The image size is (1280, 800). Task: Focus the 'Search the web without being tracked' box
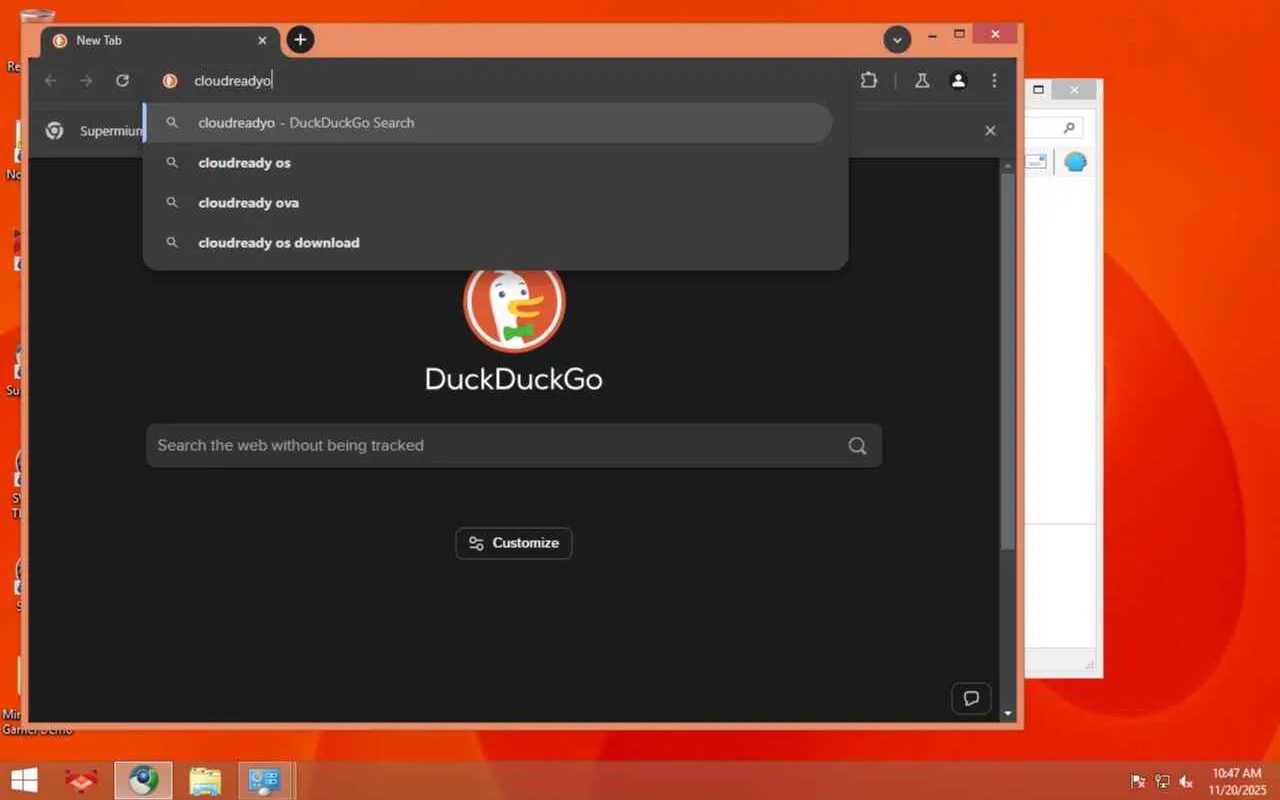click(x=514, y=445)
